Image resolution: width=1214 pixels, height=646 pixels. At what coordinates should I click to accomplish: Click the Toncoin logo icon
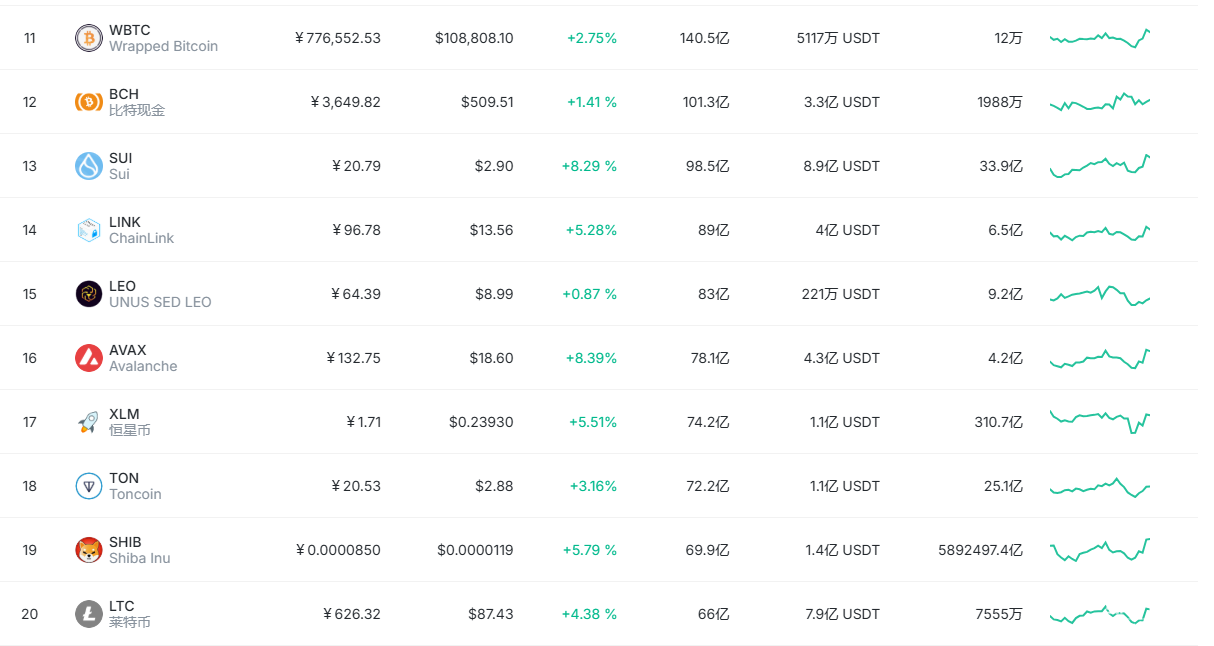pyautogui.click(x=89, y=486)
